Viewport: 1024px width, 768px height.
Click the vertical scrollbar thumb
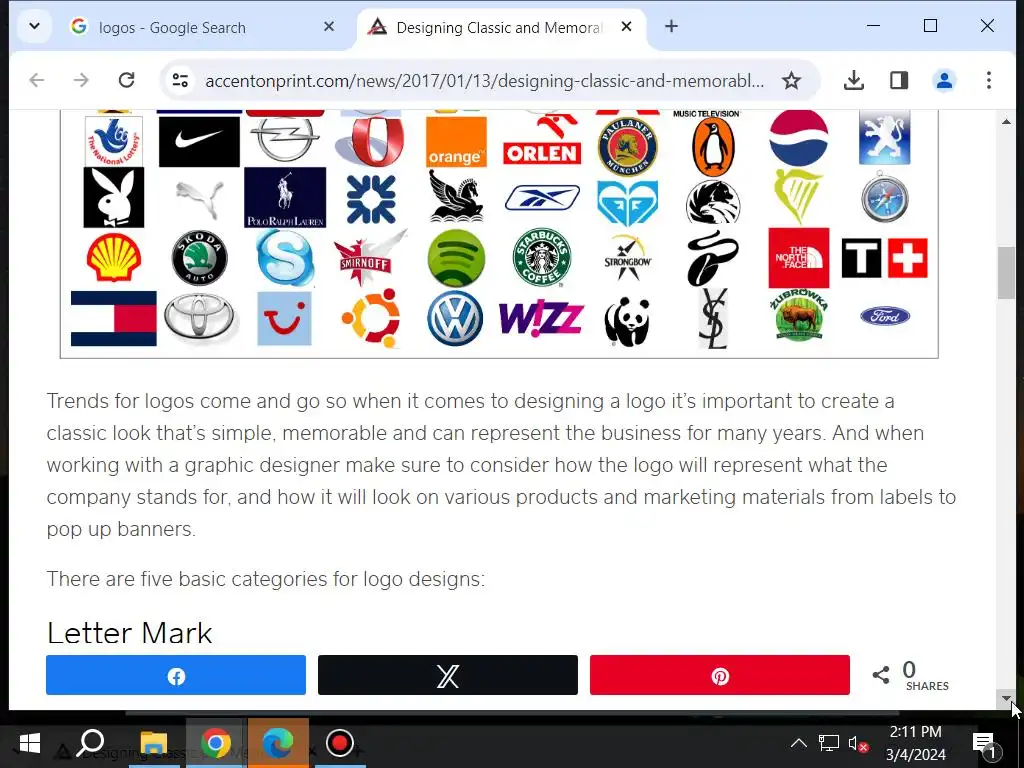(x=1006, y=273)
